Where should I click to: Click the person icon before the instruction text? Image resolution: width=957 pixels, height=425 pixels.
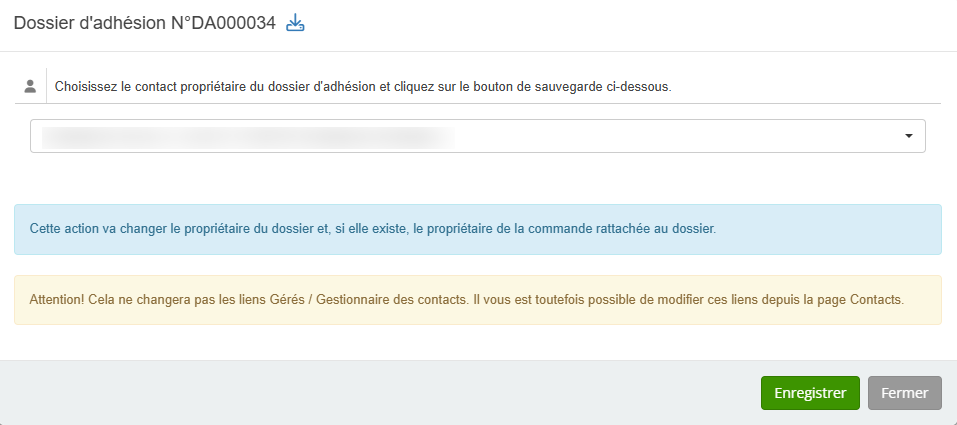pos(30,87)
